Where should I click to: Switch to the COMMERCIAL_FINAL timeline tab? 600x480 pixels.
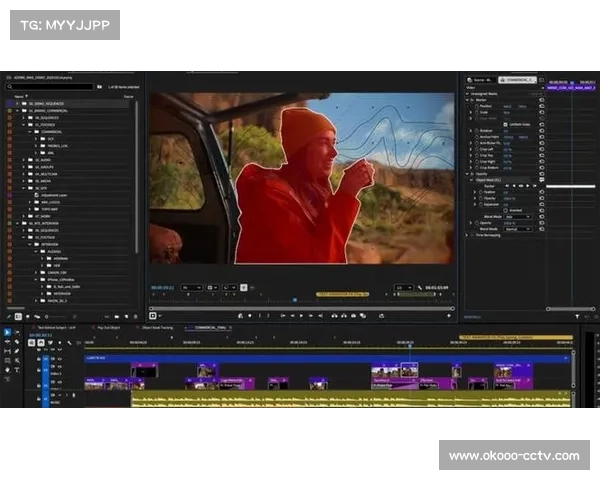[x=210, y=328]
